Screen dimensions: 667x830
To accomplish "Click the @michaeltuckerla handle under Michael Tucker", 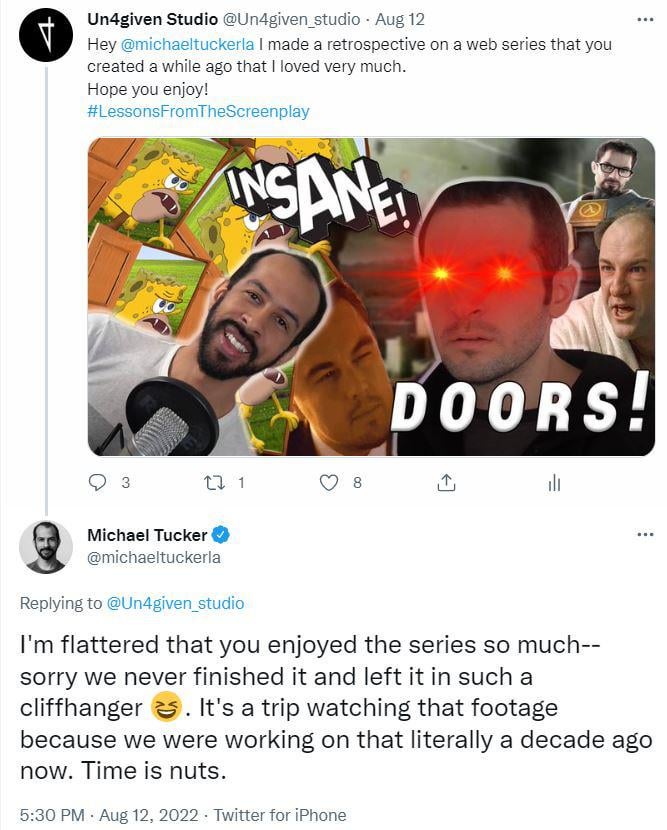I will click(x=154, y=557).
